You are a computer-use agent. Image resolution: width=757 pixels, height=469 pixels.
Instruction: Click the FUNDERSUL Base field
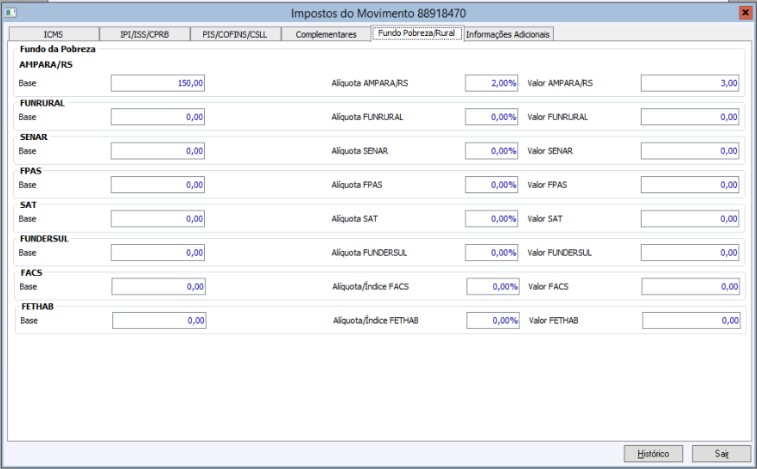pos(158,253)
